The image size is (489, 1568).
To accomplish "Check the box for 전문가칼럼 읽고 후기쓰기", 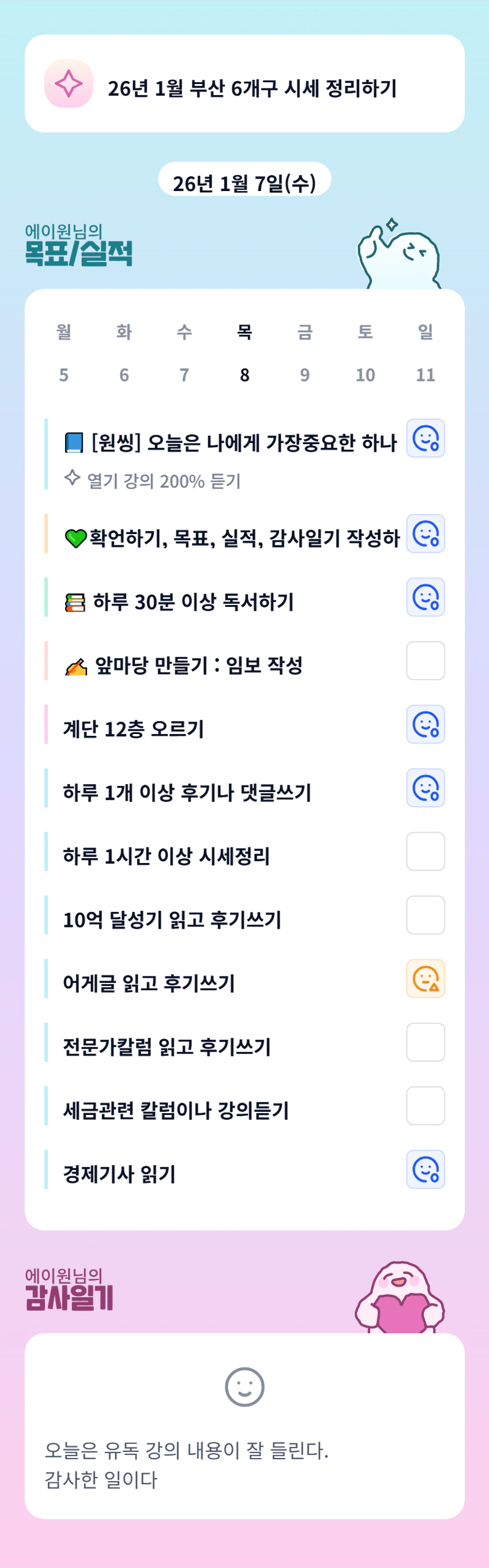I will [425, 1042].
